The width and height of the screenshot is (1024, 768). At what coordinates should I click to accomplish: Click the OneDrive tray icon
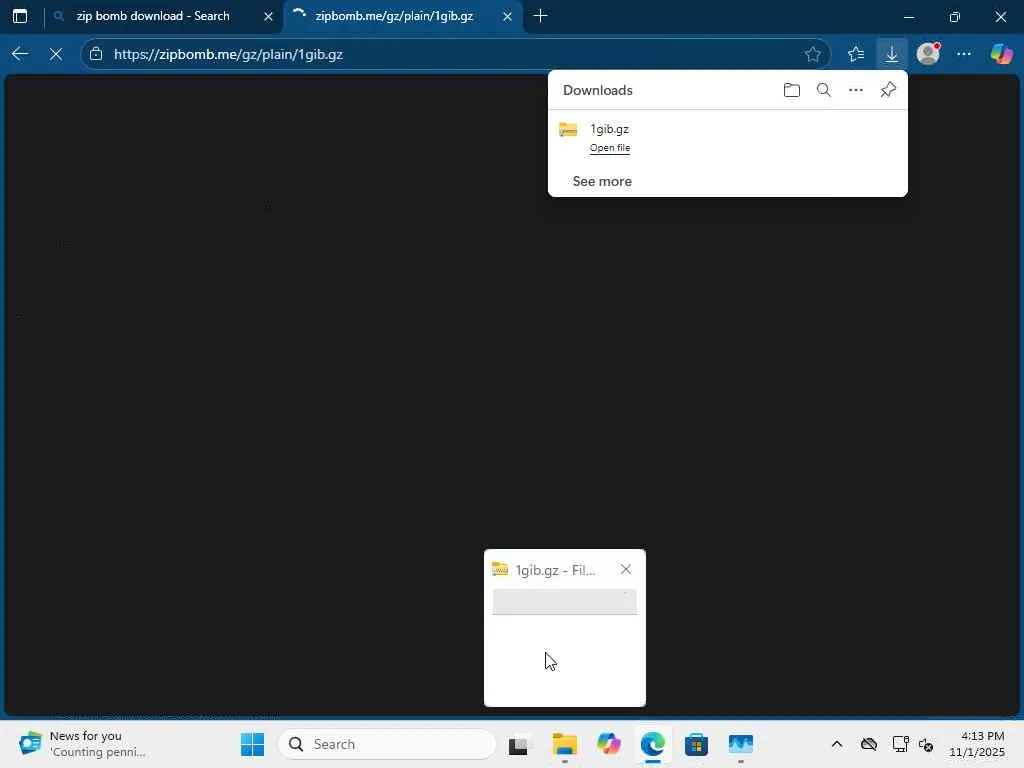coord(869,744)
